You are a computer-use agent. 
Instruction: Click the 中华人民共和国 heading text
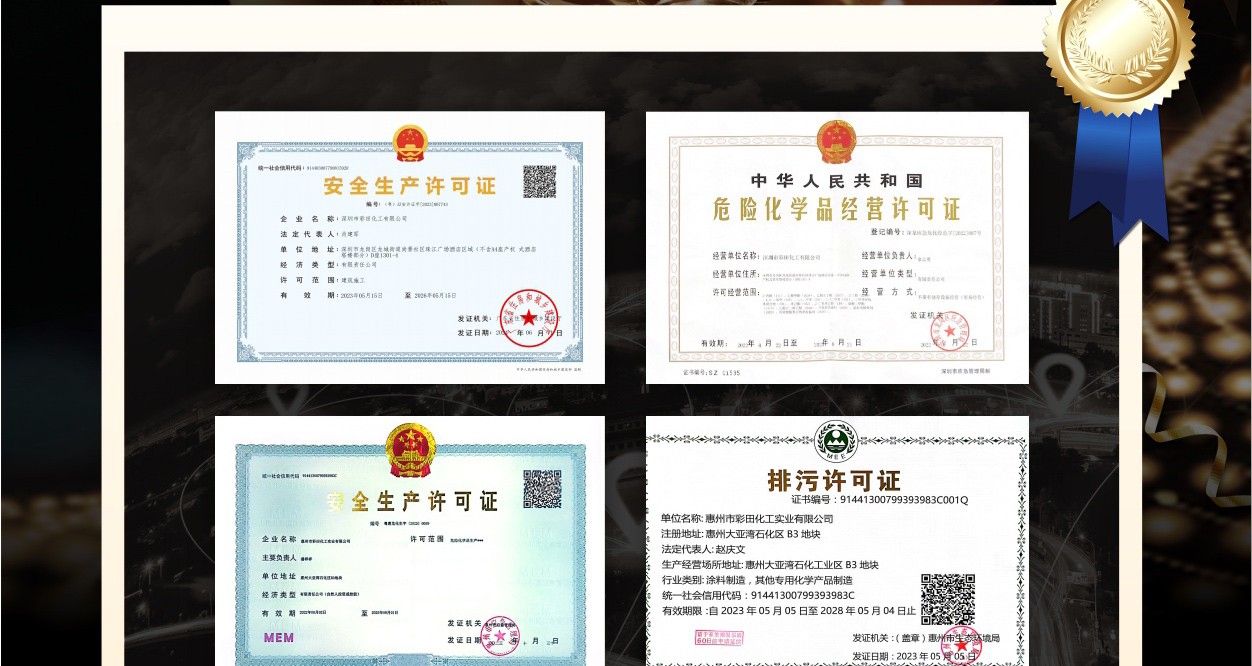(x=835, y=181)
